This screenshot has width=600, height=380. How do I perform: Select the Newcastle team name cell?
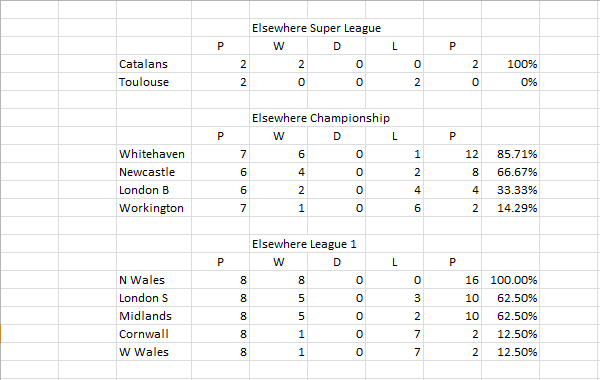point(154,172)
